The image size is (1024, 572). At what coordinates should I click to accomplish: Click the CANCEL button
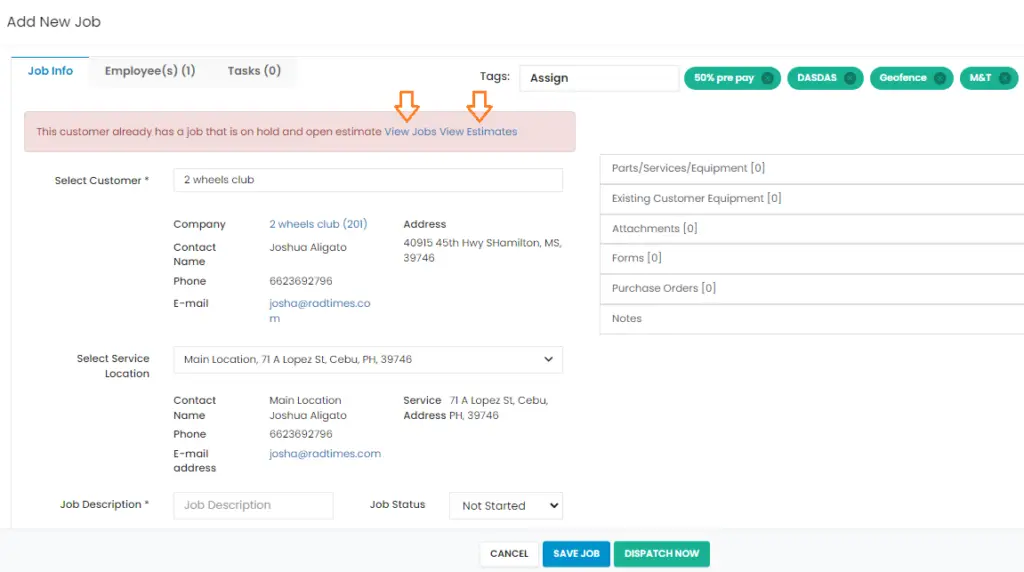click(x=509, y=554)
